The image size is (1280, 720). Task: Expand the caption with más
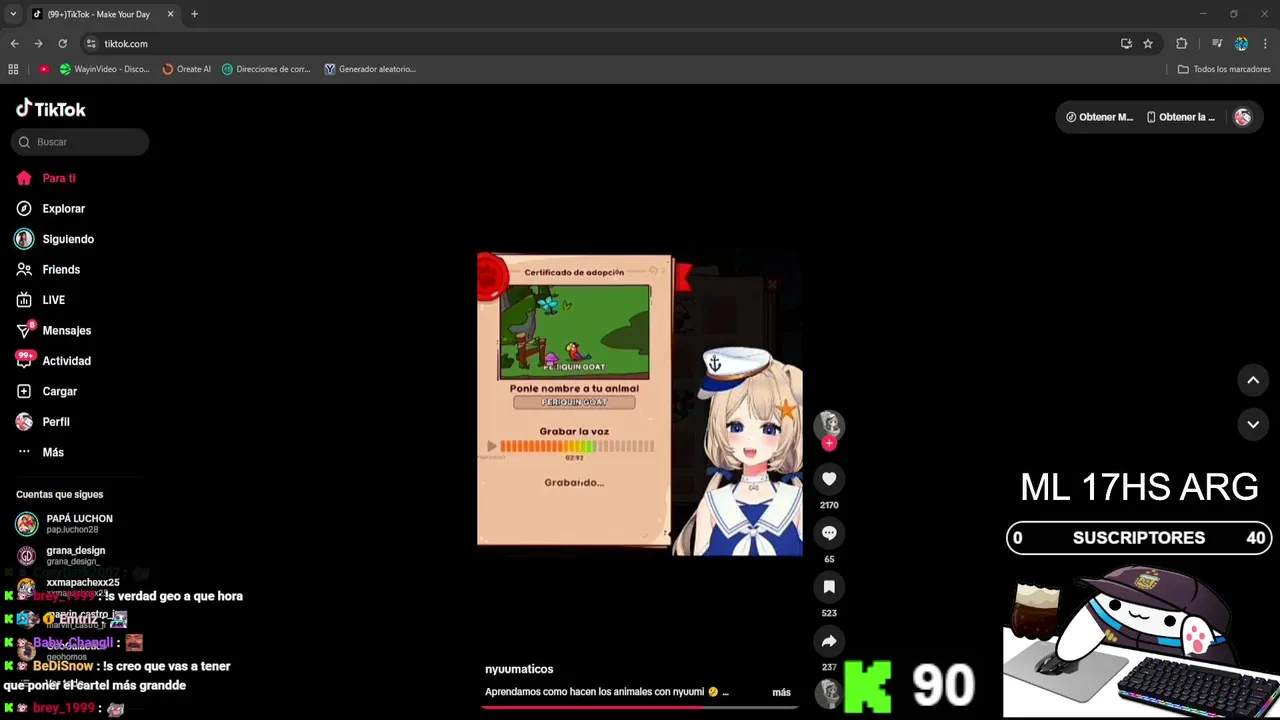click(x=781, y=692)
